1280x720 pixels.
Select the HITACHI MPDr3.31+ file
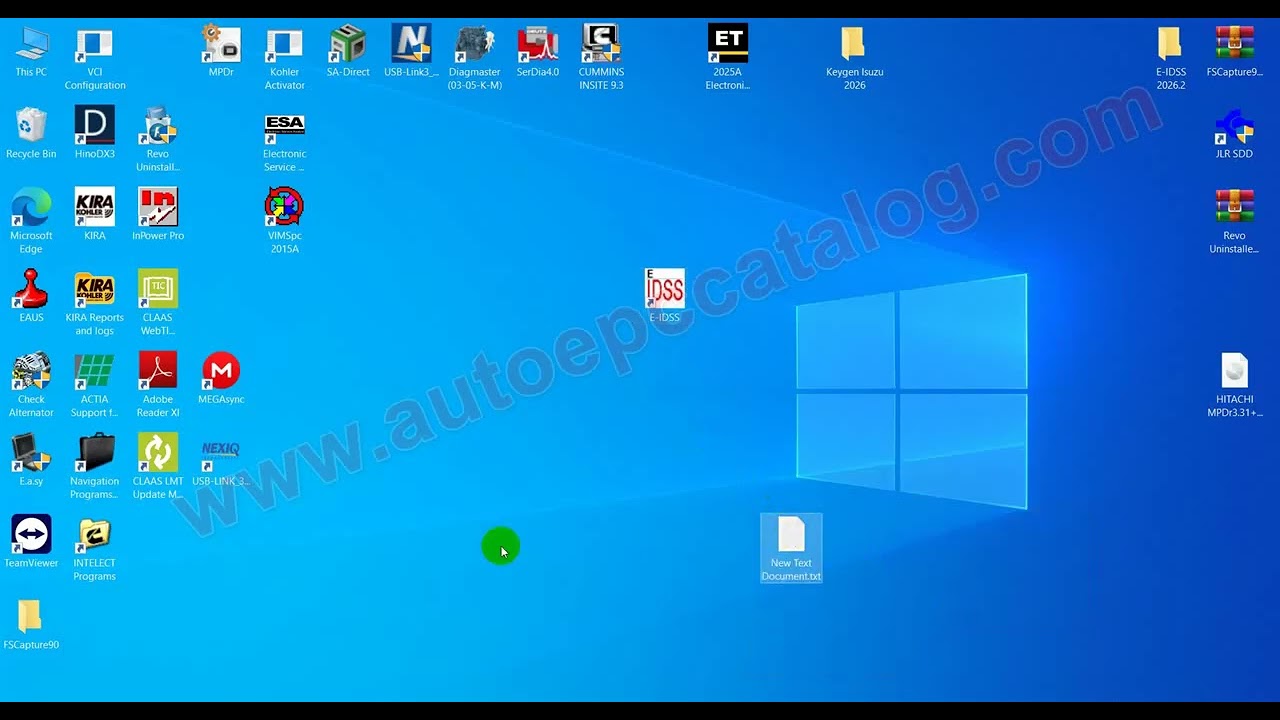point(1235,385)
